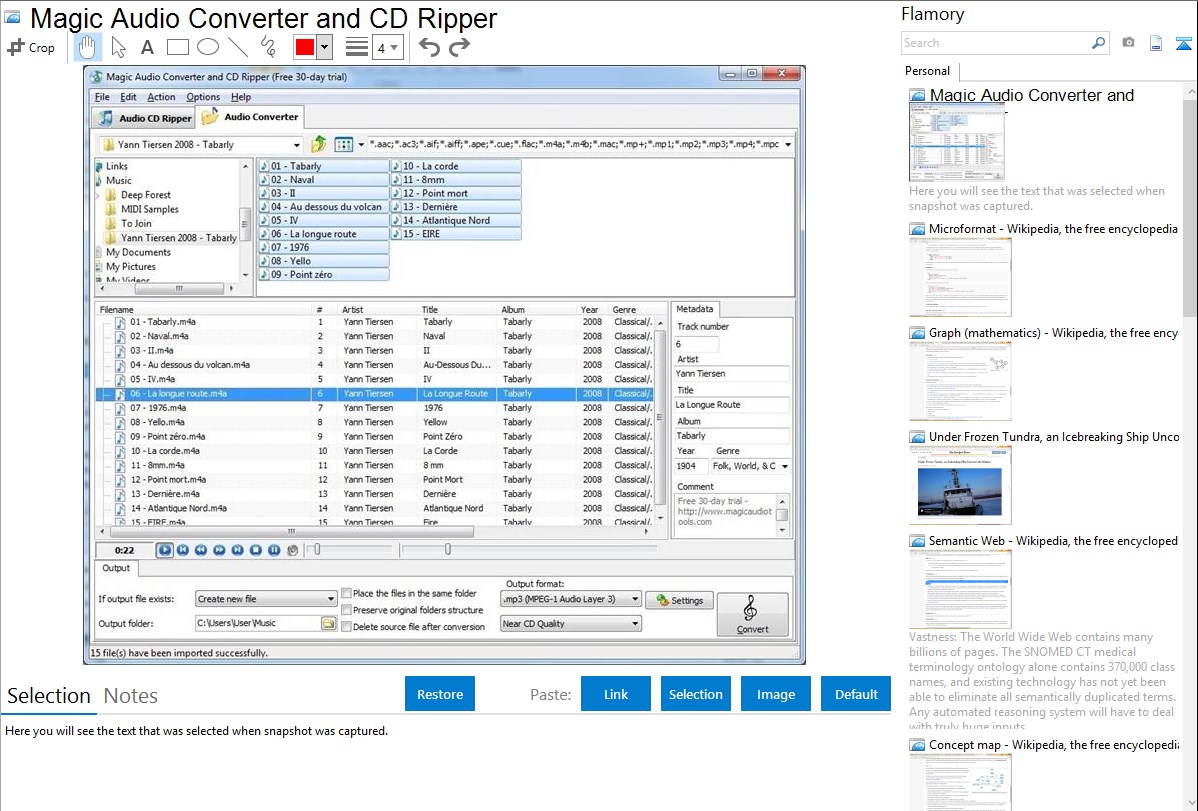
Task: Take a snapshot with the camera icon
Action: tap(1128, 43)
